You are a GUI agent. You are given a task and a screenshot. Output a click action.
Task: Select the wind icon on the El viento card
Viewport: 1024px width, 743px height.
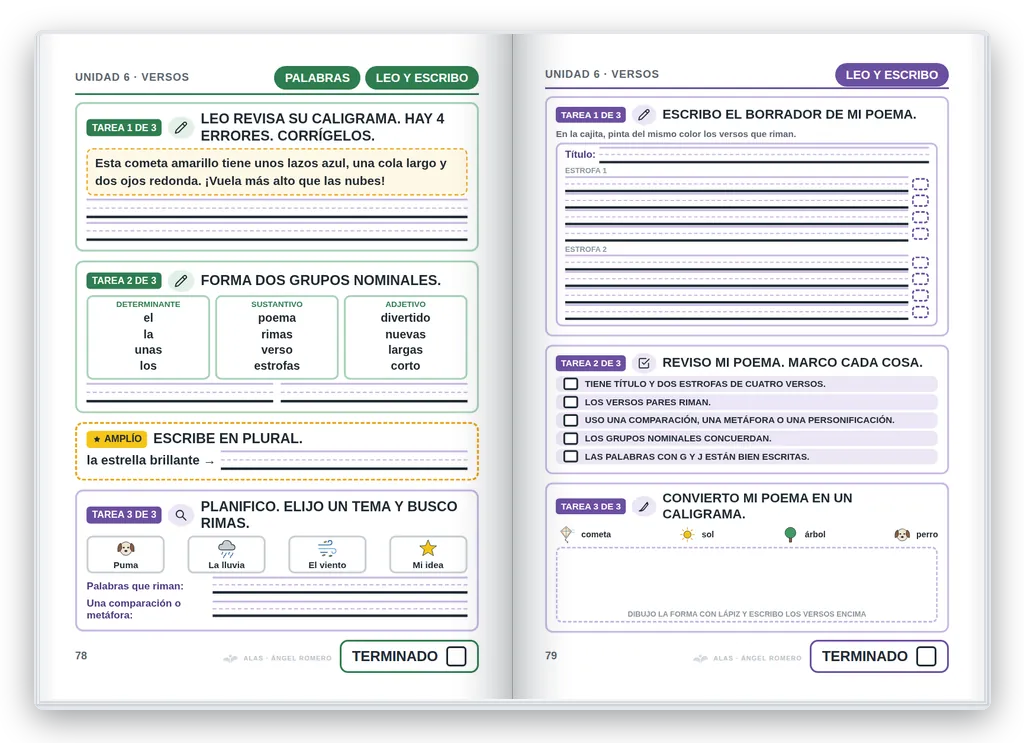pyautogui.click(x=327, y=548)
